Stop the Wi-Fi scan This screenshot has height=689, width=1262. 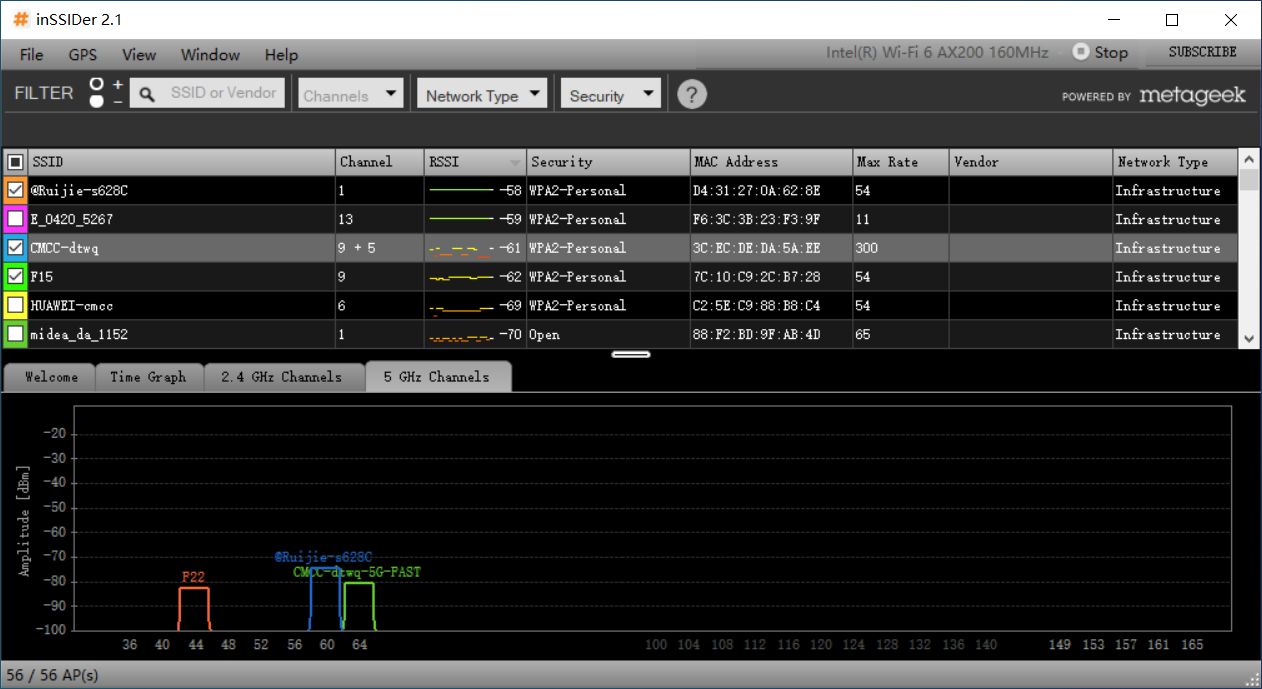(1100, 52)
